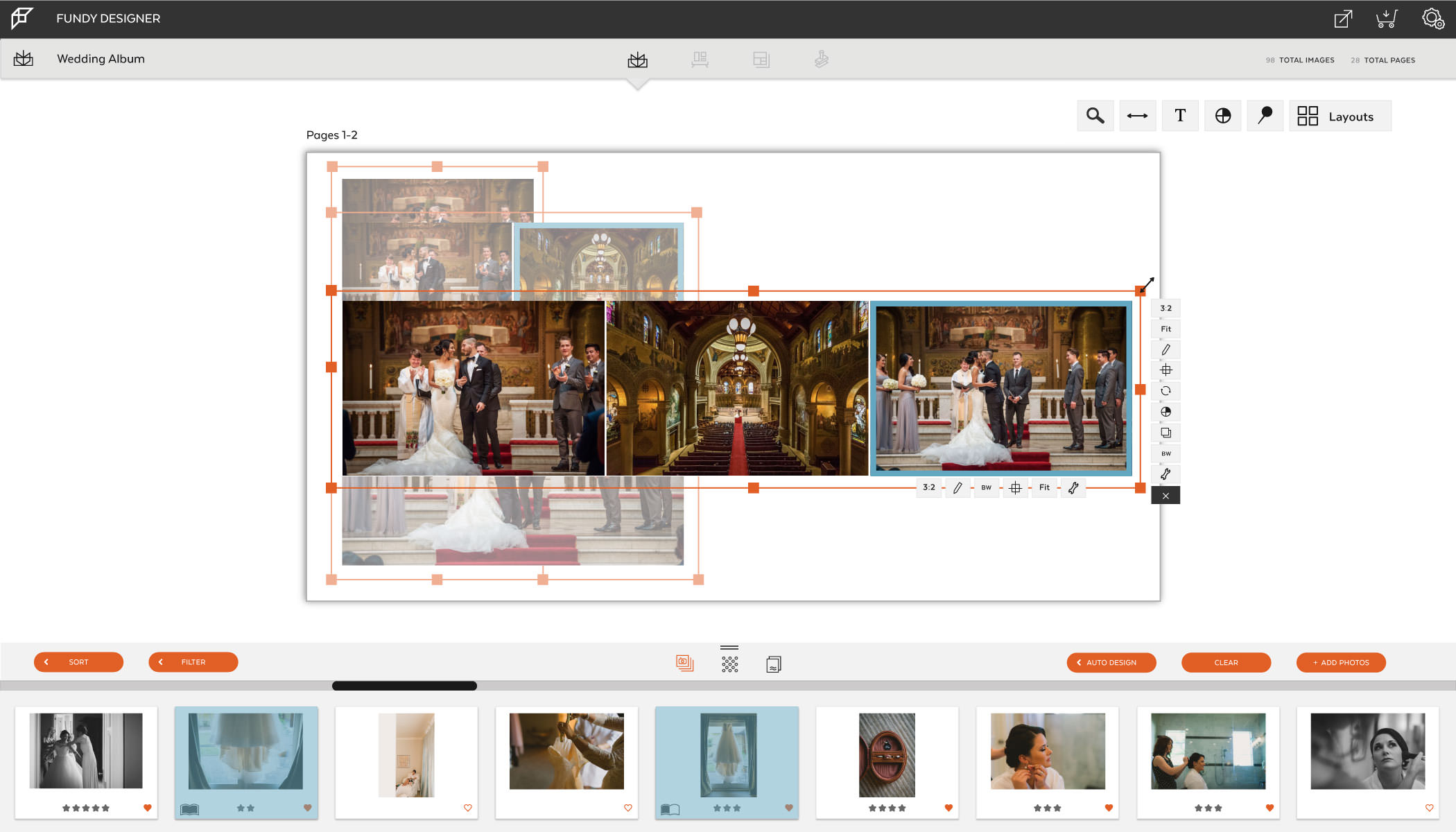Expand the Filter options menu
This screenshot has width=1456, height=832.
coord(193,661)
